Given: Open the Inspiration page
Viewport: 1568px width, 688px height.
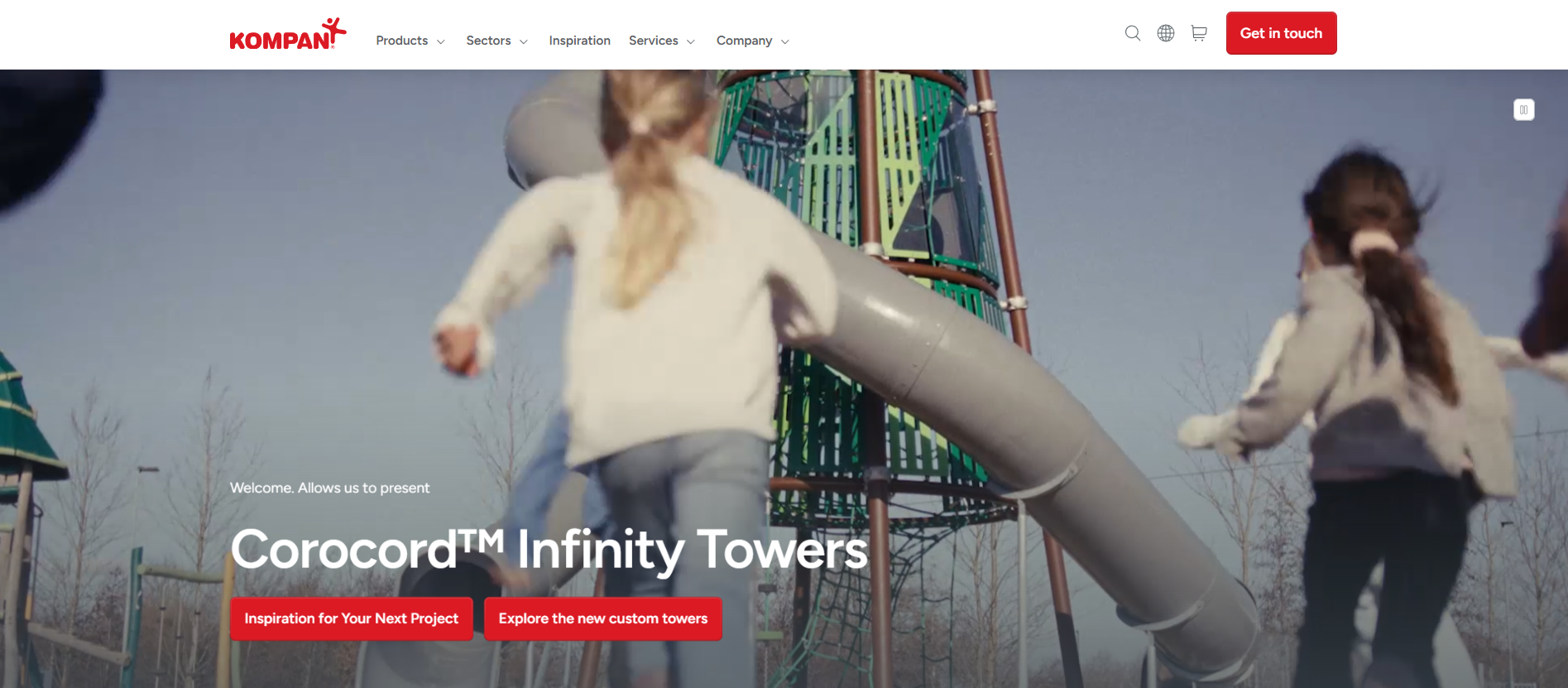Looking at the screenshot, I should pos(579,41).
